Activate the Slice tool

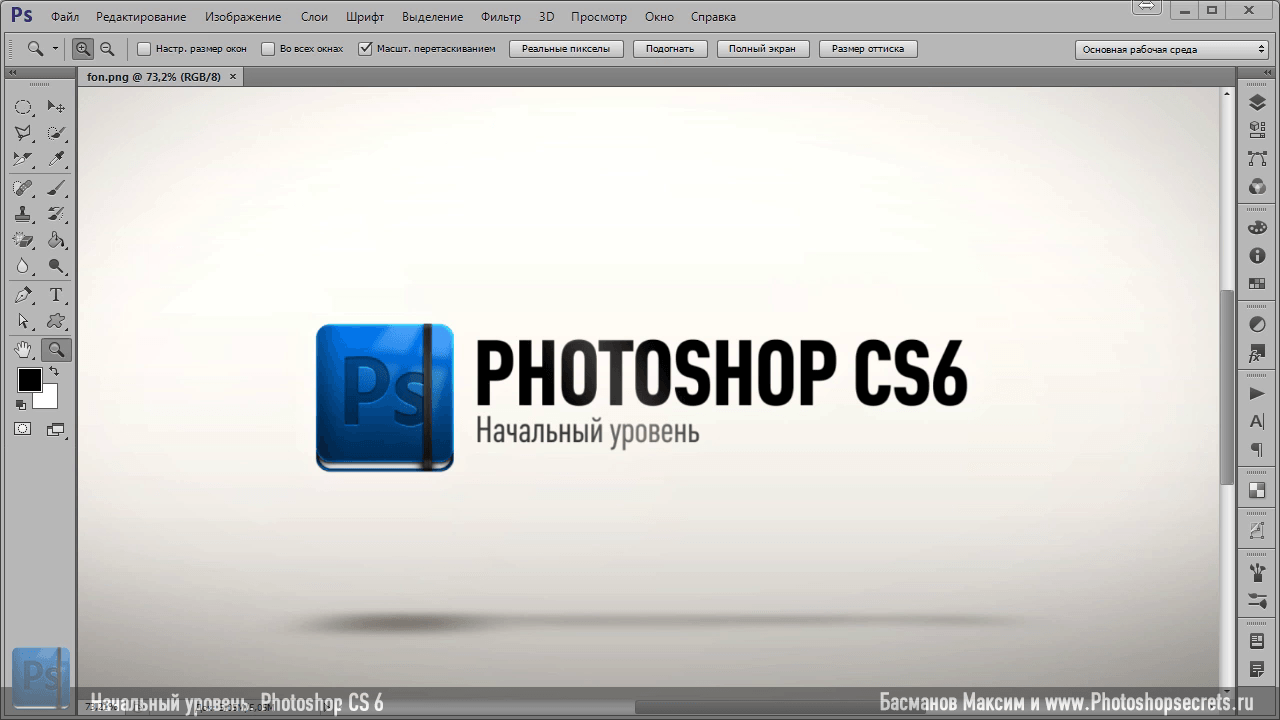point(23,159)
